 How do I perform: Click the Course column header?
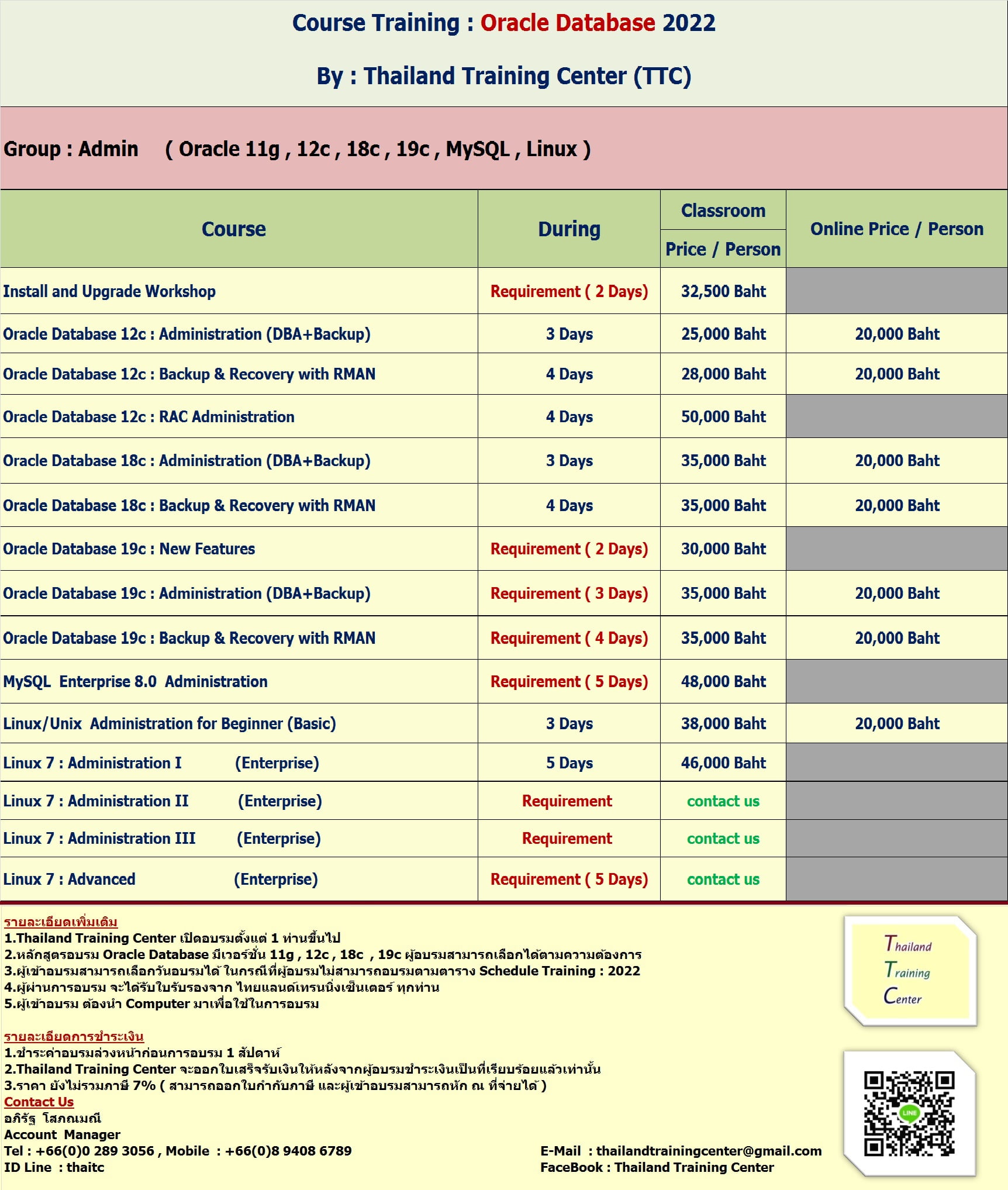click(x=234, y=229)
